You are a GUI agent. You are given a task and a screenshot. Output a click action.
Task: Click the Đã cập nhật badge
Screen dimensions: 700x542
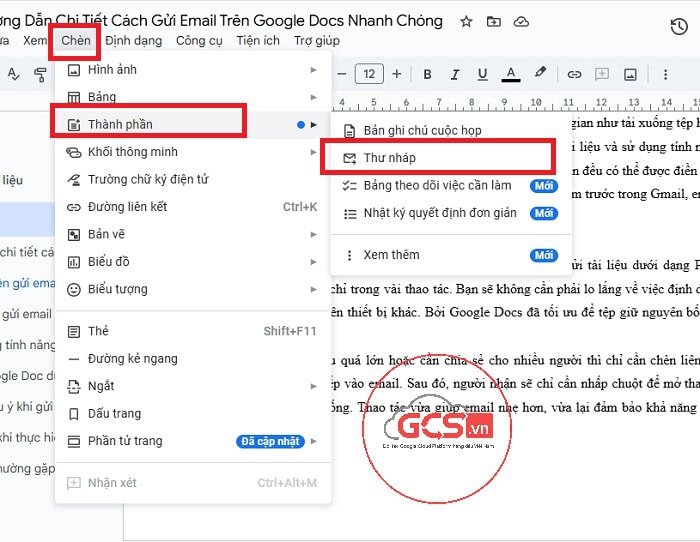pyautogui.click(x=270, y=441)
